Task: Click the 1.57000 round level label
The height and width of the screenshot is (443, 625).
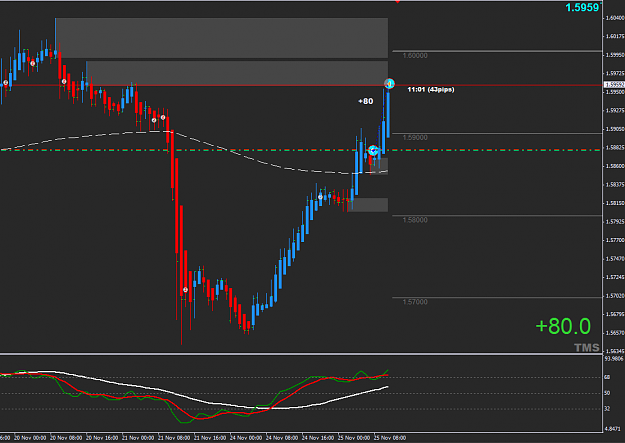Action: [415, 302]
